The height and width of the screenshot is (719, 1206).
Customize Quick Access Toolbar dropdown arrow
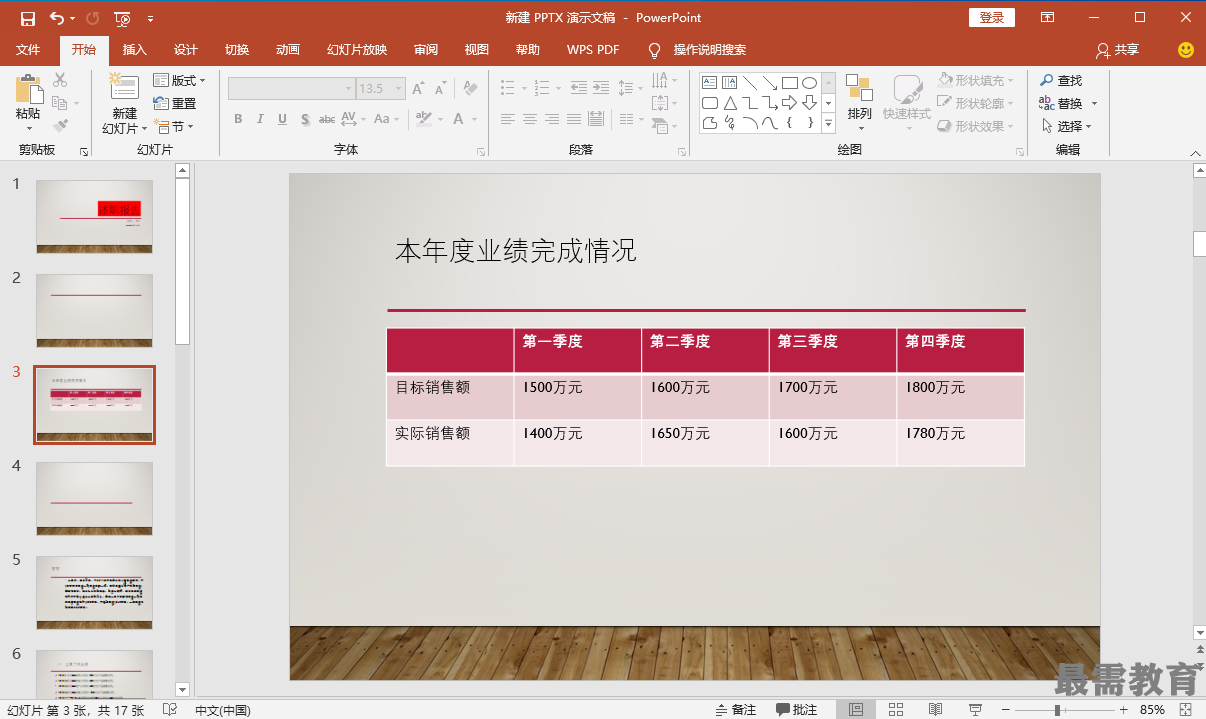[150, 18]
